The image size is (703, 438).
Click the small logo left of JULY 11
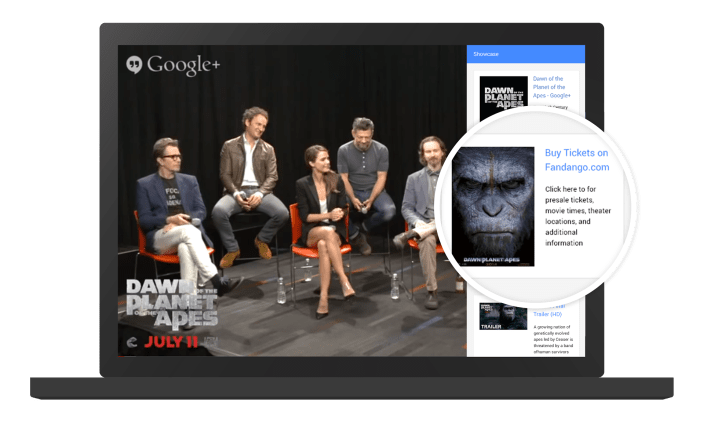(x=133, y=341)
